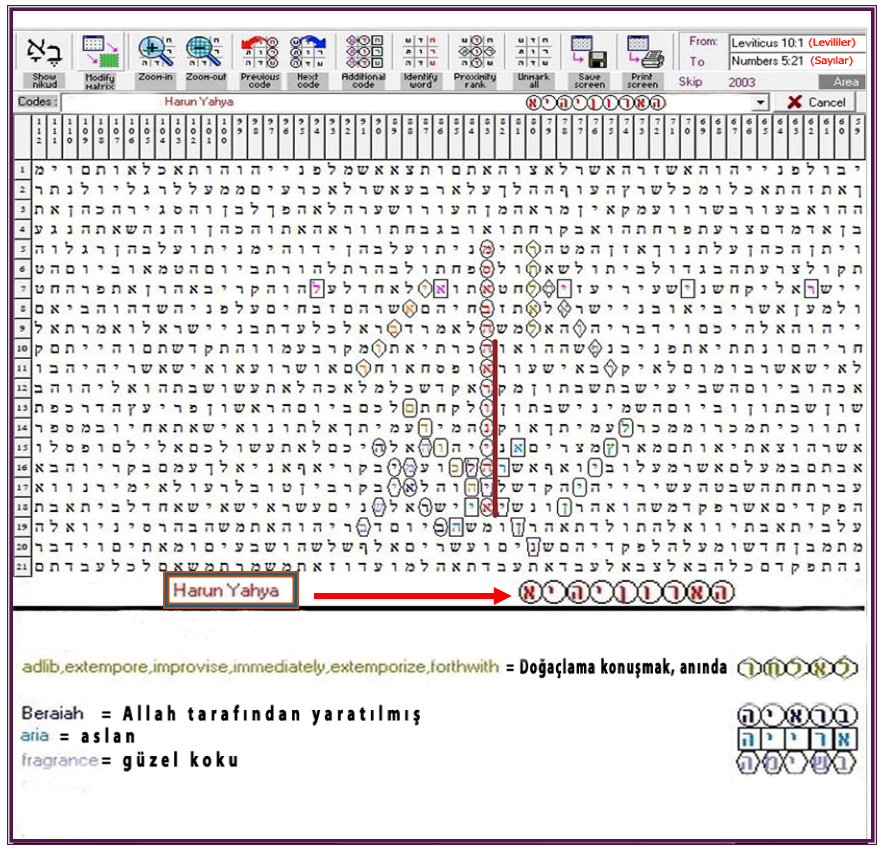Click the fragrance legend word
The width and height of the screenshot is (886, 852).
click(60, 760)
